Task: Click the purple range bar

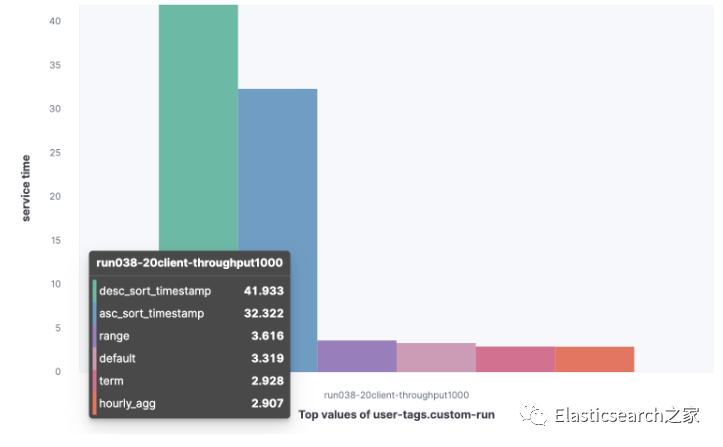Action: [x=357, y=356]
